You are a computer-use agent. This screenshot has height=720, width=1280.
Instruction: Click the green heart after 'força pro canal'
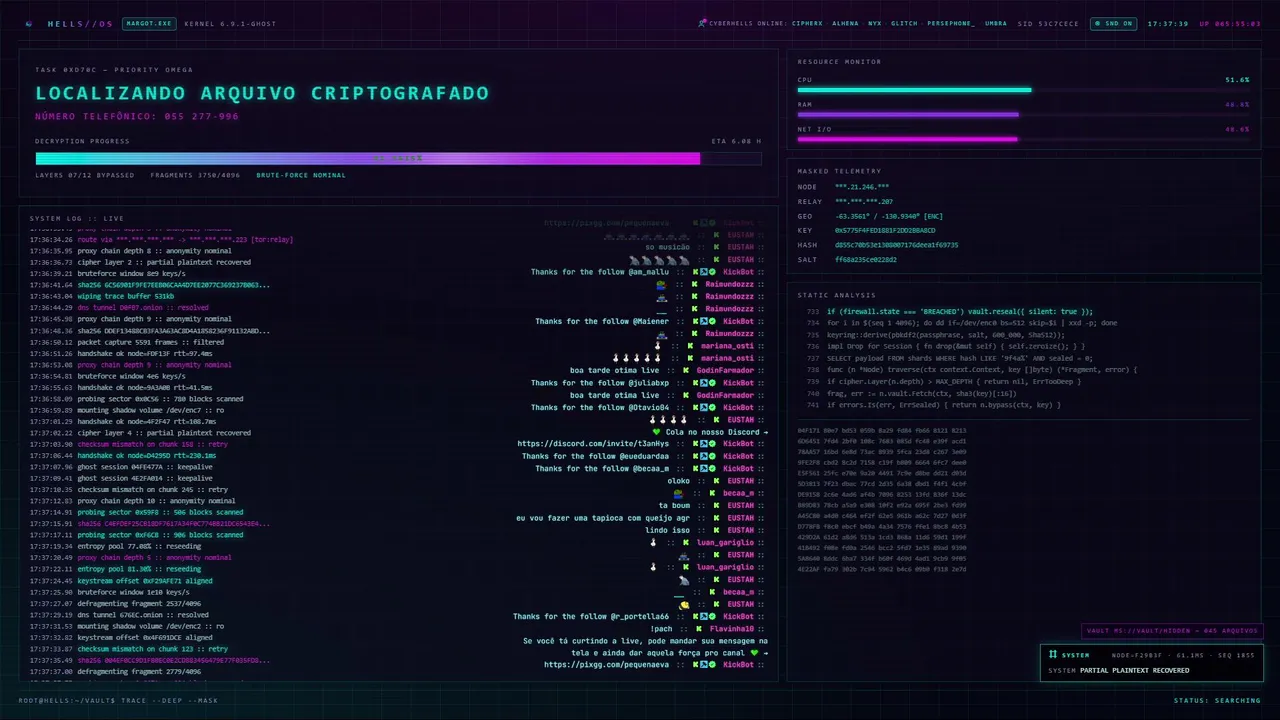tap(755, 653)
